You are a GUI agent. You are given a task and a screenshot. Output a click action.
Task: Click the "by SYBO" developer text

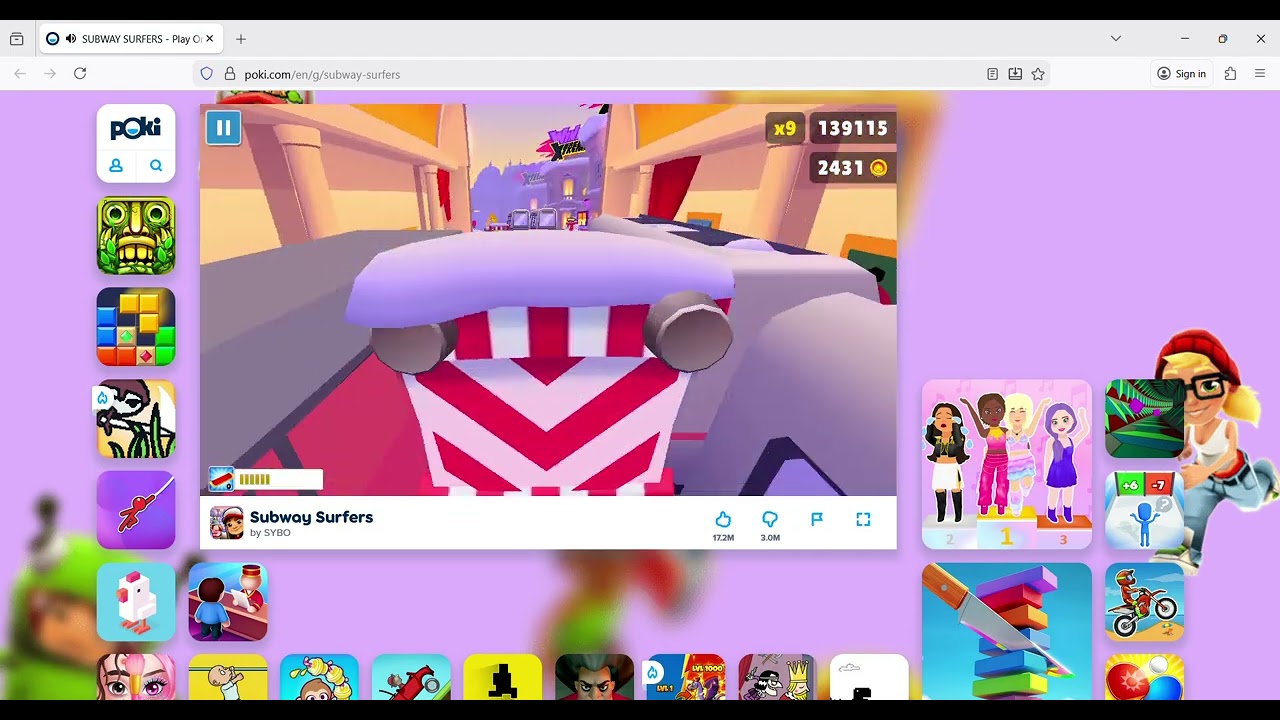pos(270,533)
